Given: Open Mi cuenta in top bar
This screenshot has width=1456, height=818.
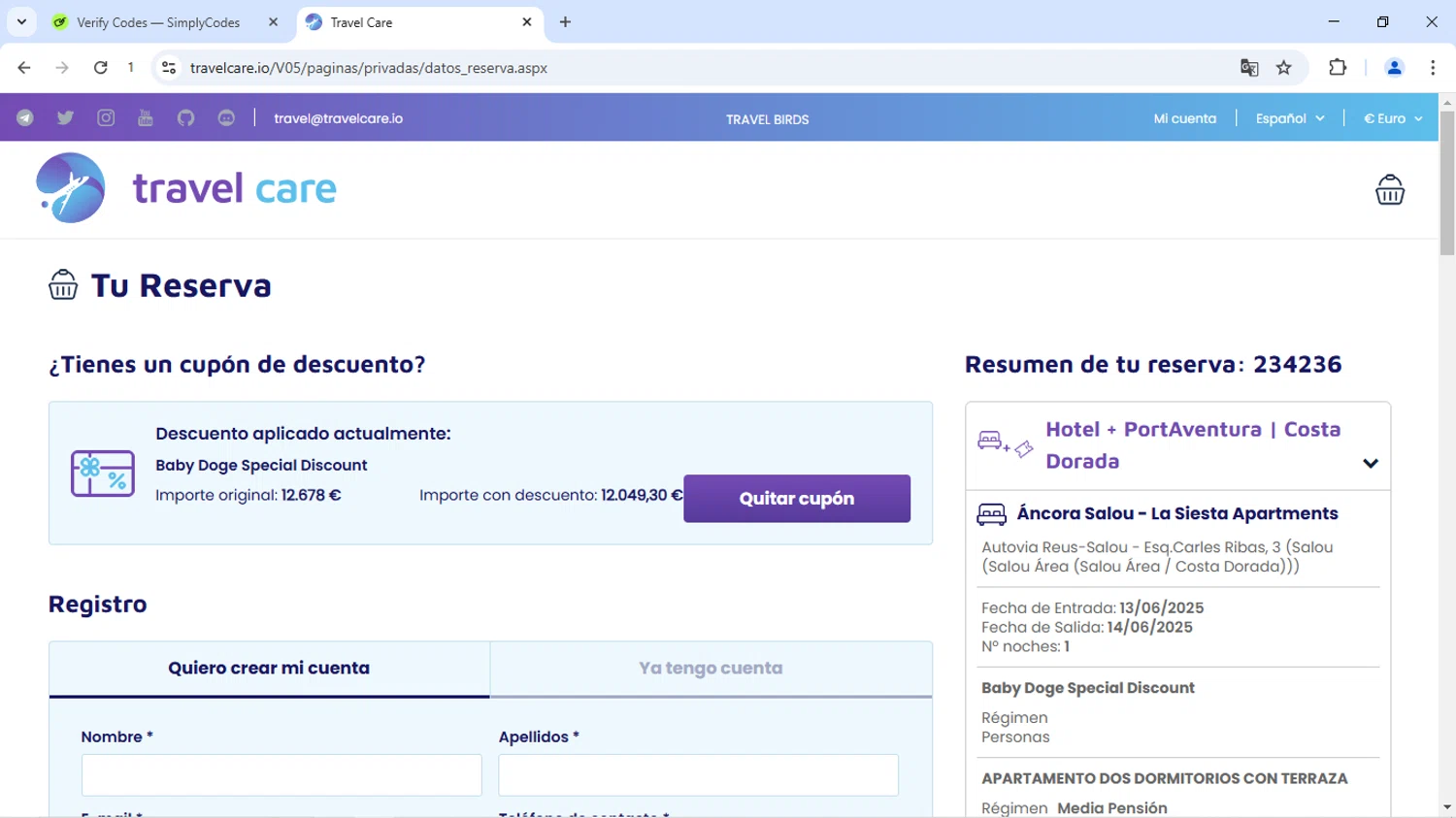Looking at the screenshot, I should (x=1184, y=118).
